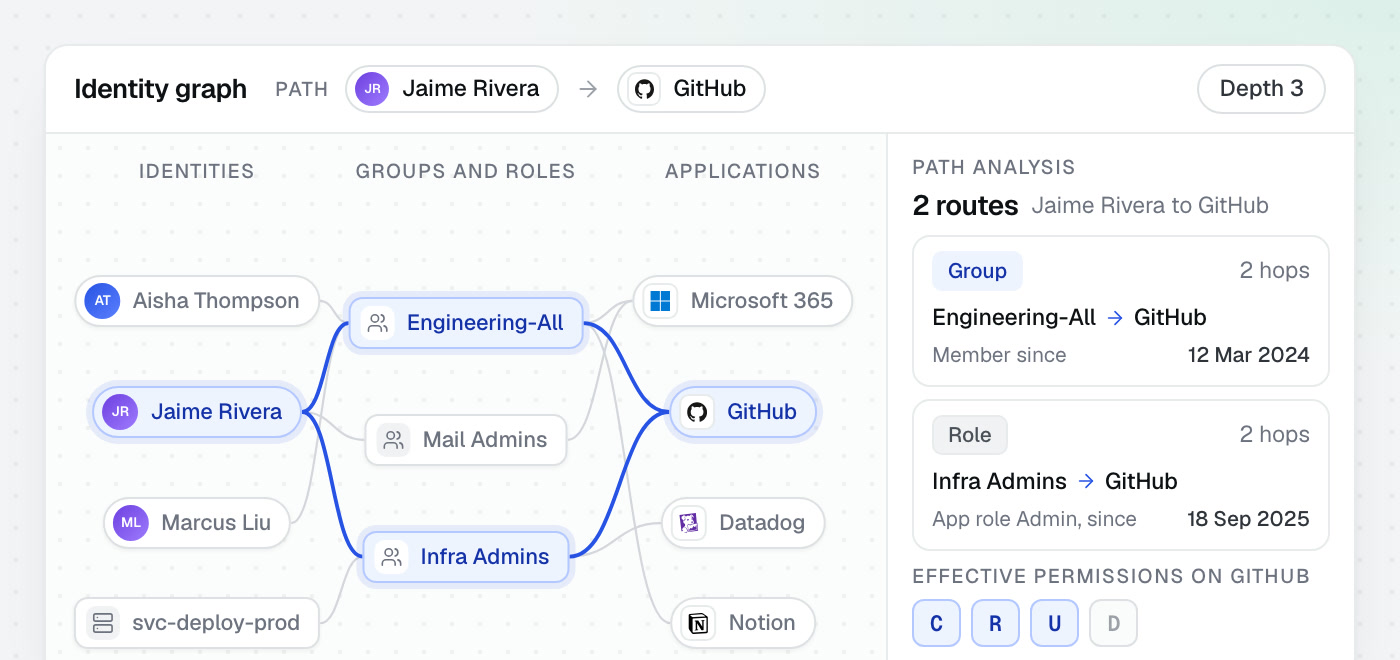Select the Jaime Rivera path chip
Image resolution: width=1400 pixels, height=660 pixels.
pyautogui.click(x=452, y=89)
